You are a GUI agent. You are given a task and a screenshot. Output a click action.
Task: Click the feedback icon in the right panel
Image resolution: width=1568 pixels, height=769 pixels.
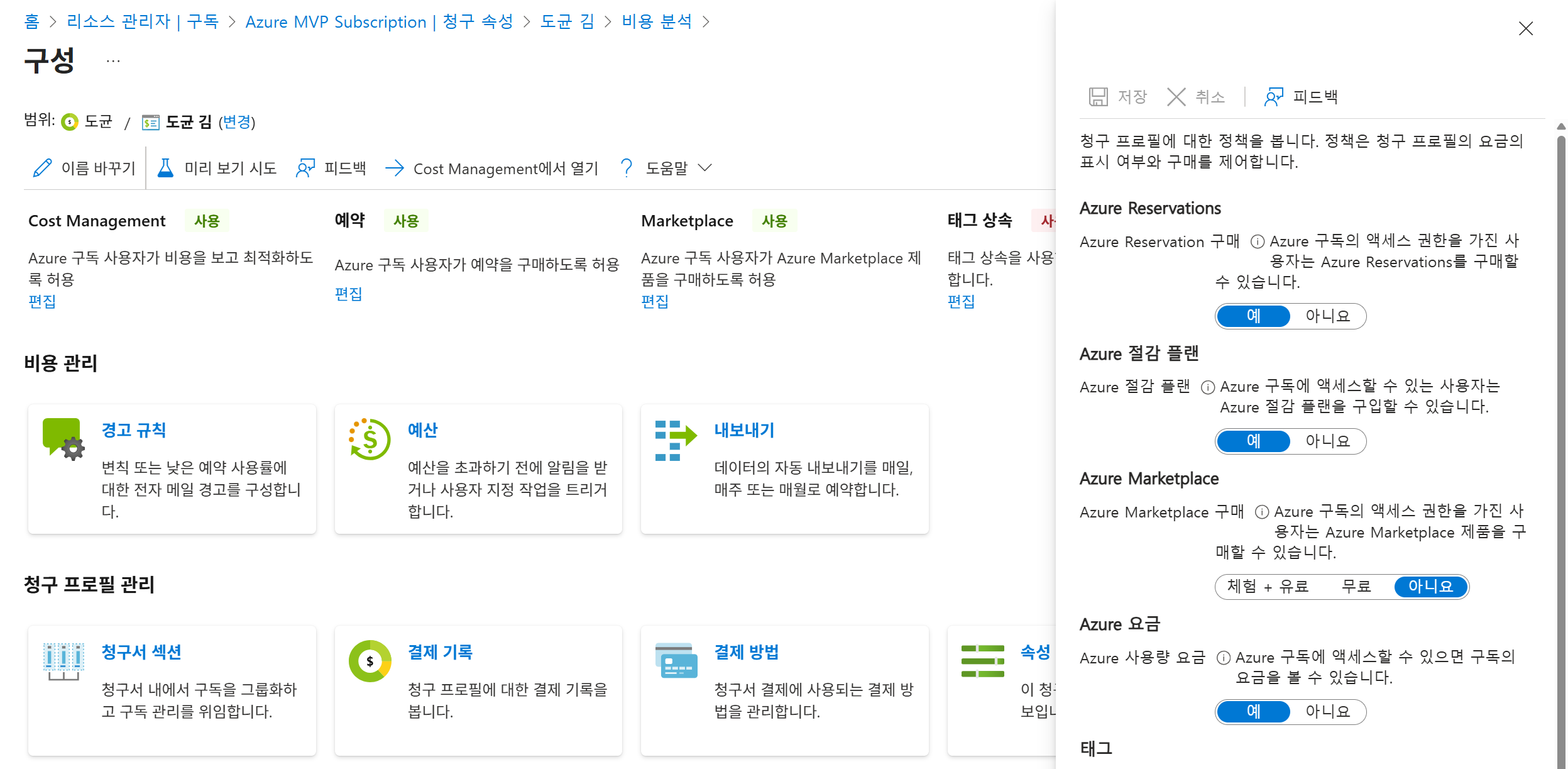coord(1273,97)
